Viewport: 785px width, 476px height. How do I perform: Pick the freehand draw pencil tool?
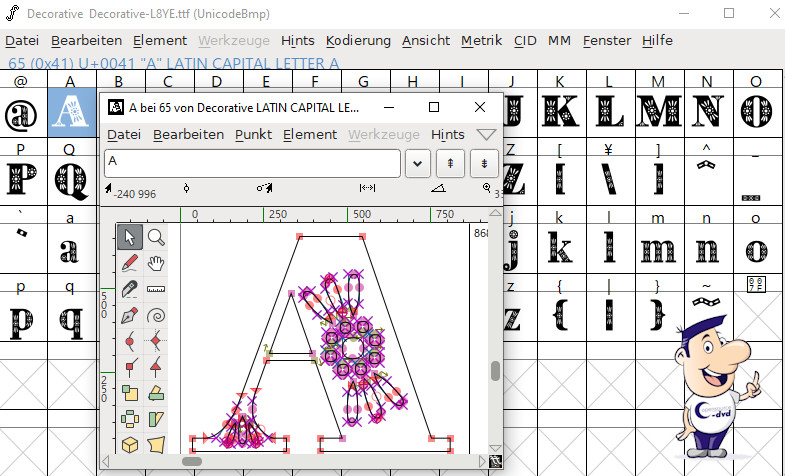(130, 263)
